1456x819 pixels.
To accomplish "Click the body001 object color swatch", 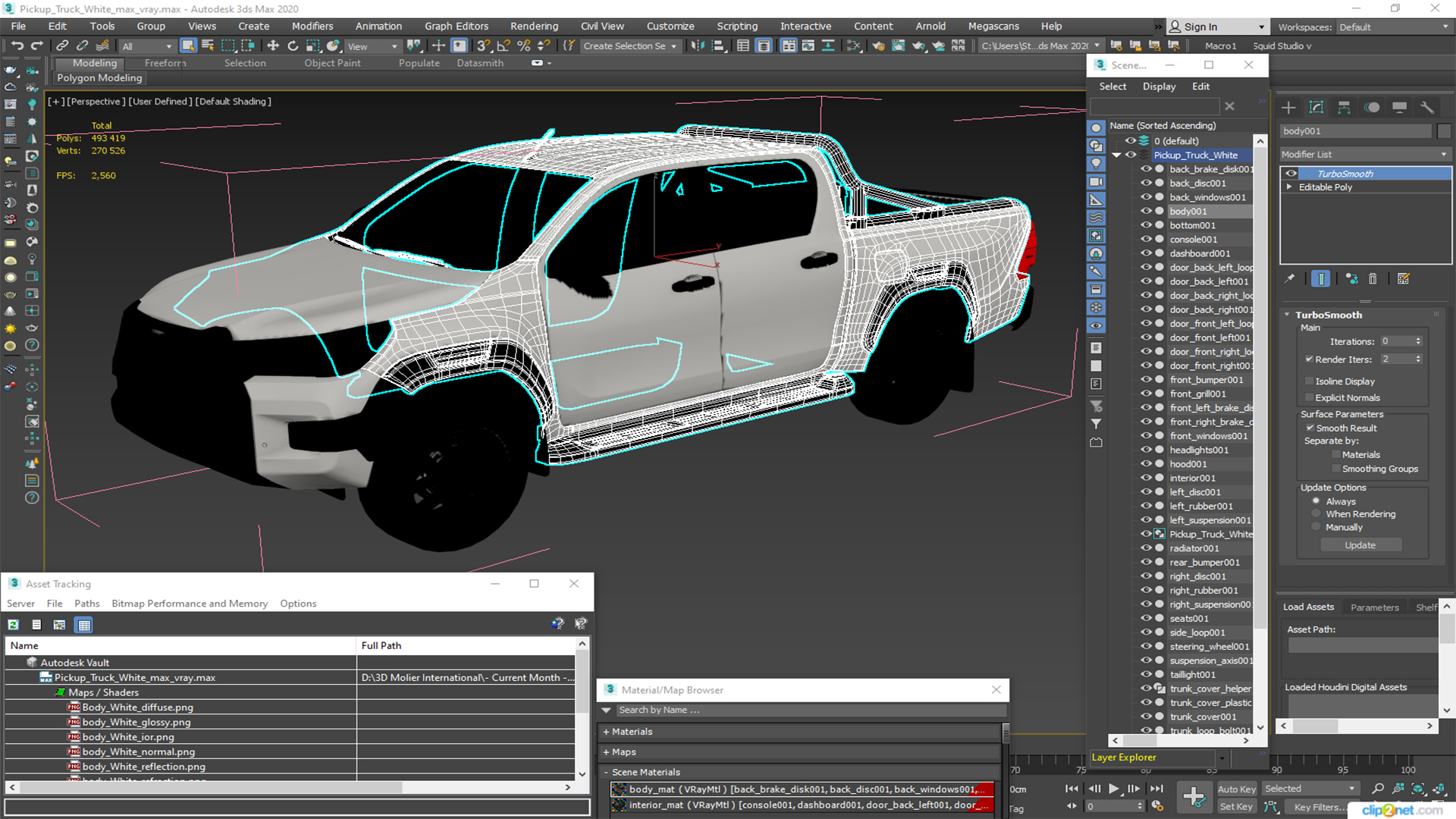I will tap(1444, 131).
